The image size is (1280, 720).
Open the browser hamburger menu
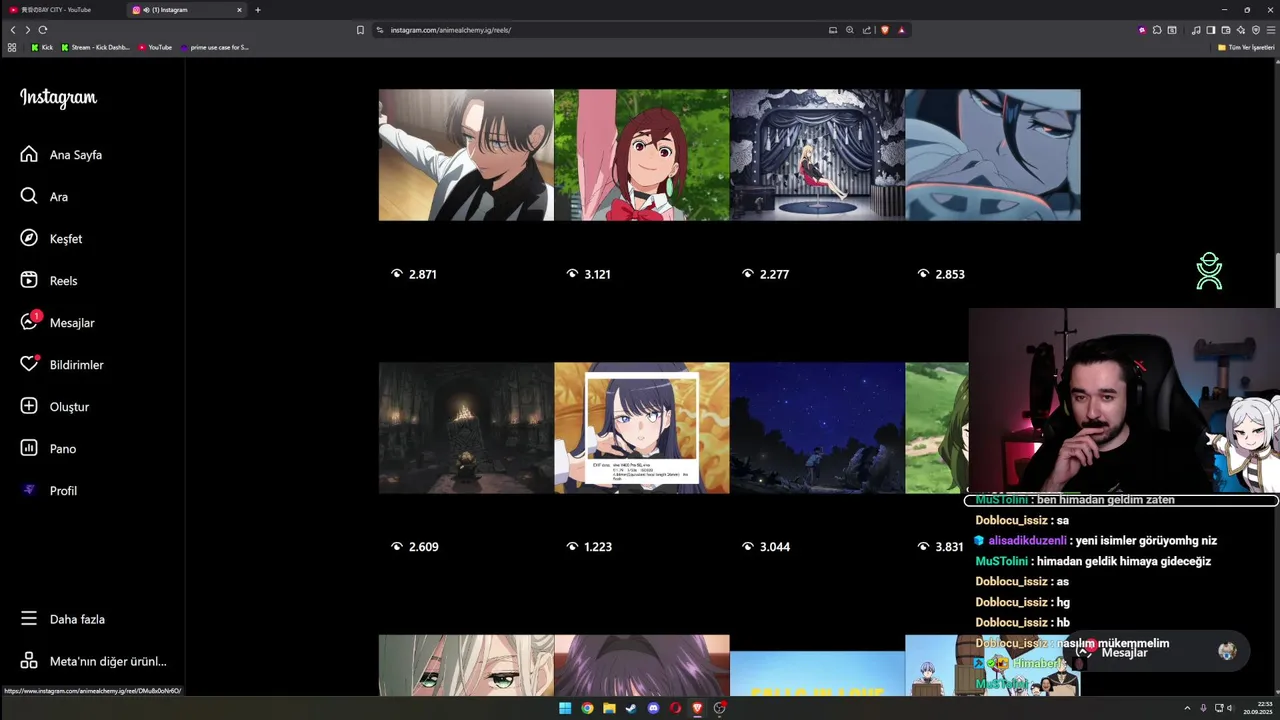coord(1271,30)
